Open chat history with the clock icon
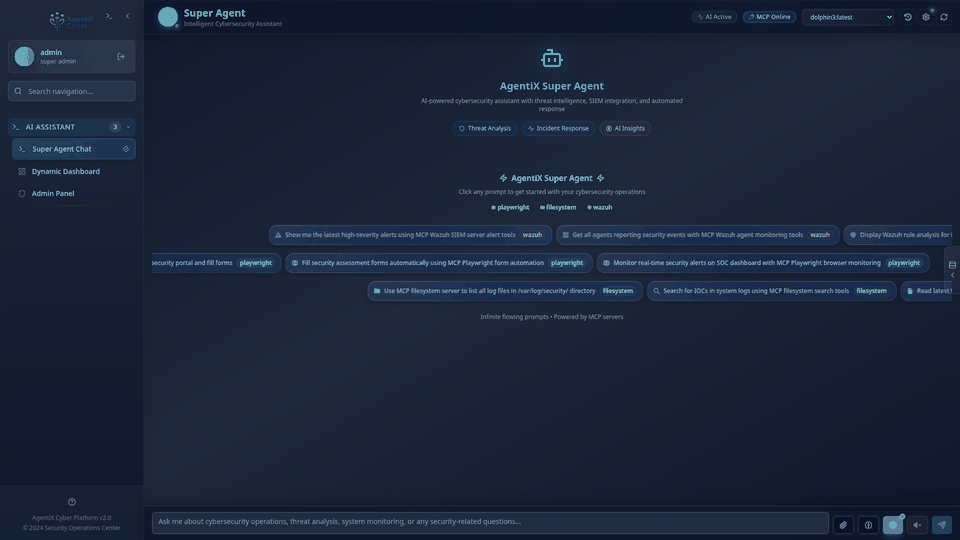Screen dimensions: 960x540 pos(908,17)
